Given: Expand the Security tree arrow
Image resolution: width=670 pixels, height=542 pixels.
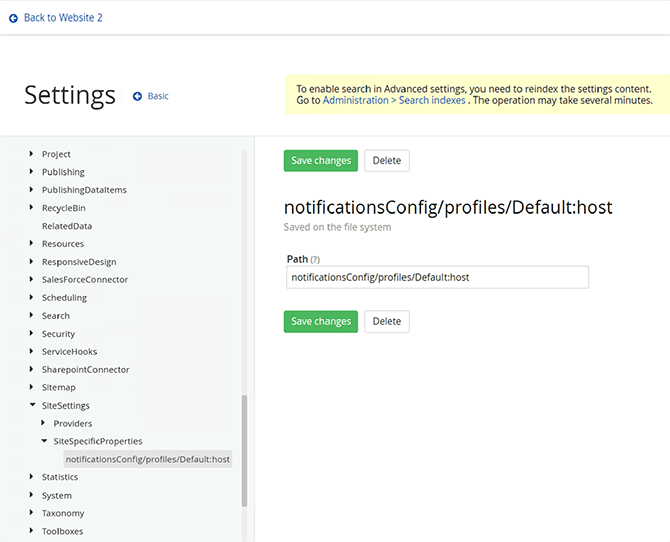Looking at the screenshot, I should coord(32,334).
